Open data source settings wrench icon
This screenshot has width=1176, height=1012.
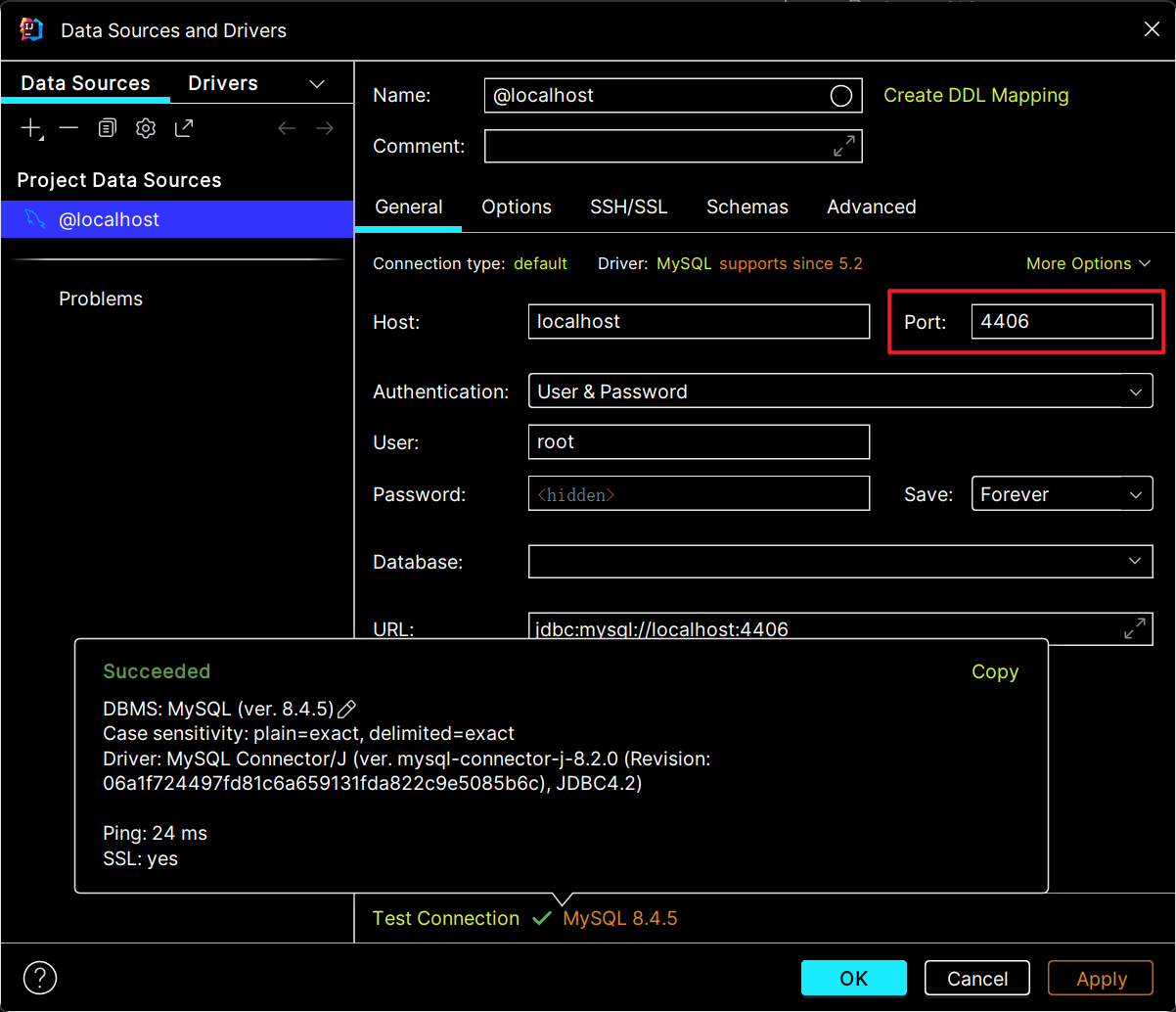click(146, 128)
